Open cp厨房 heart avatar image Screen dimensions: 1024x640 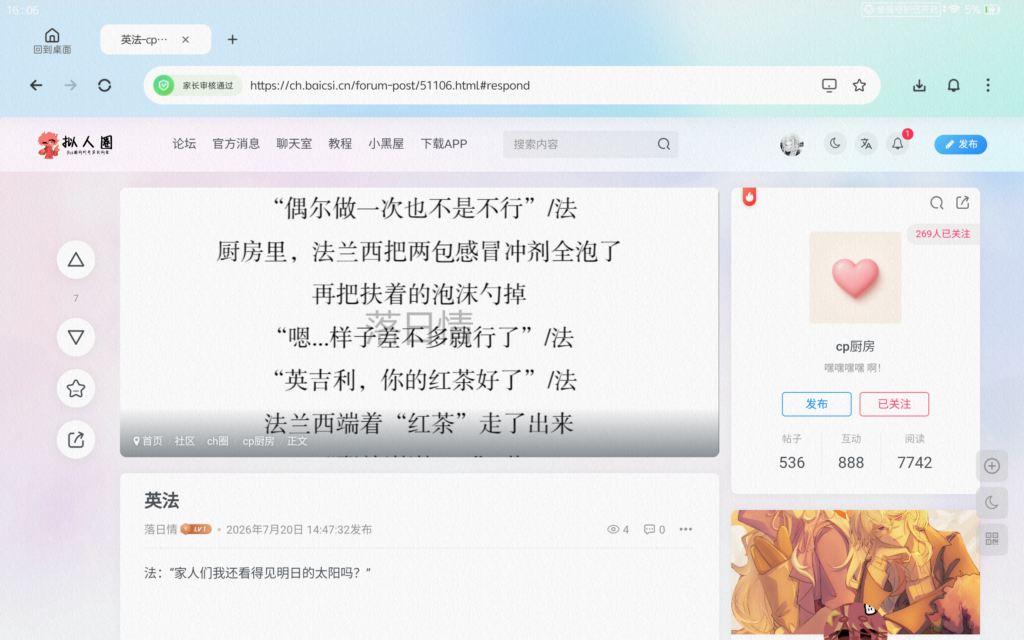[x=855, y=278]
